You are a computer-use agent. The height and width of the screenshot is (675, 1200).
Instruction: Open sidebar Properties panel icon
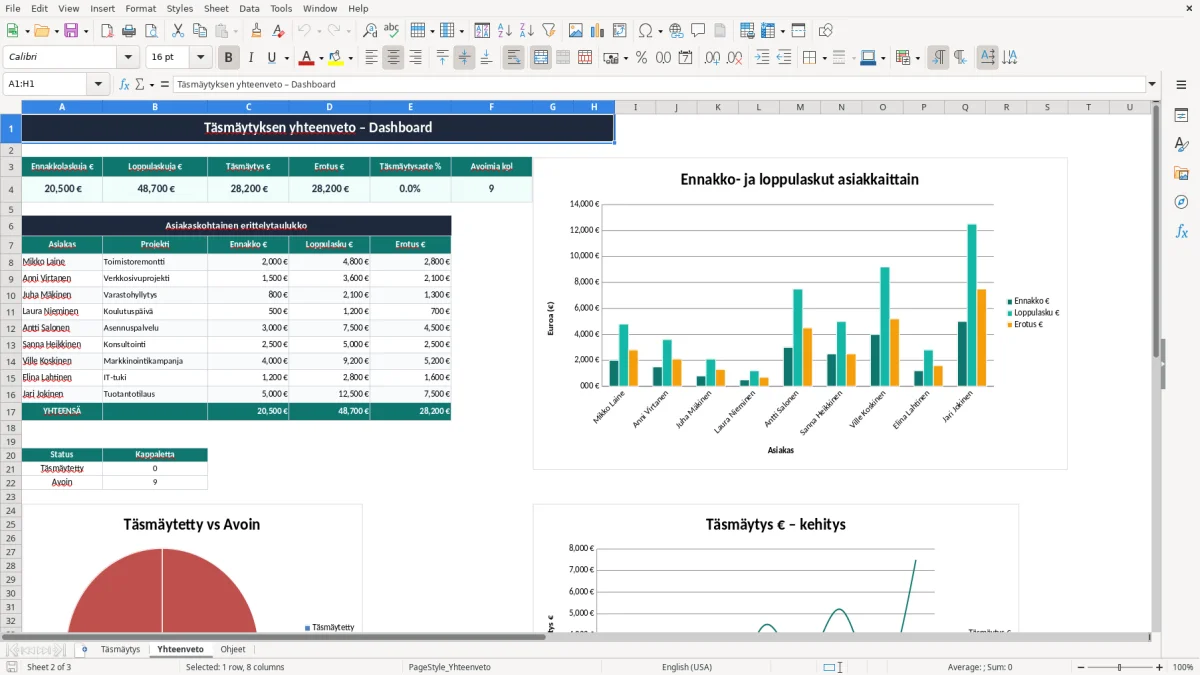coord(1181,116)
